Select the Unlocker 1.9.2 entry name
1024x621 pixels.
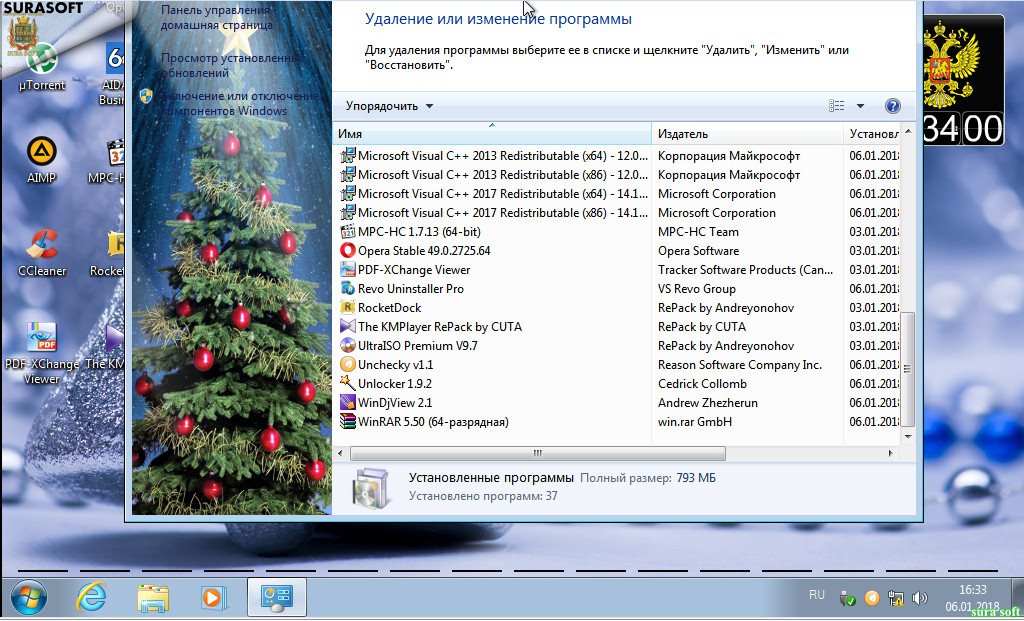[x=394, y=384]
